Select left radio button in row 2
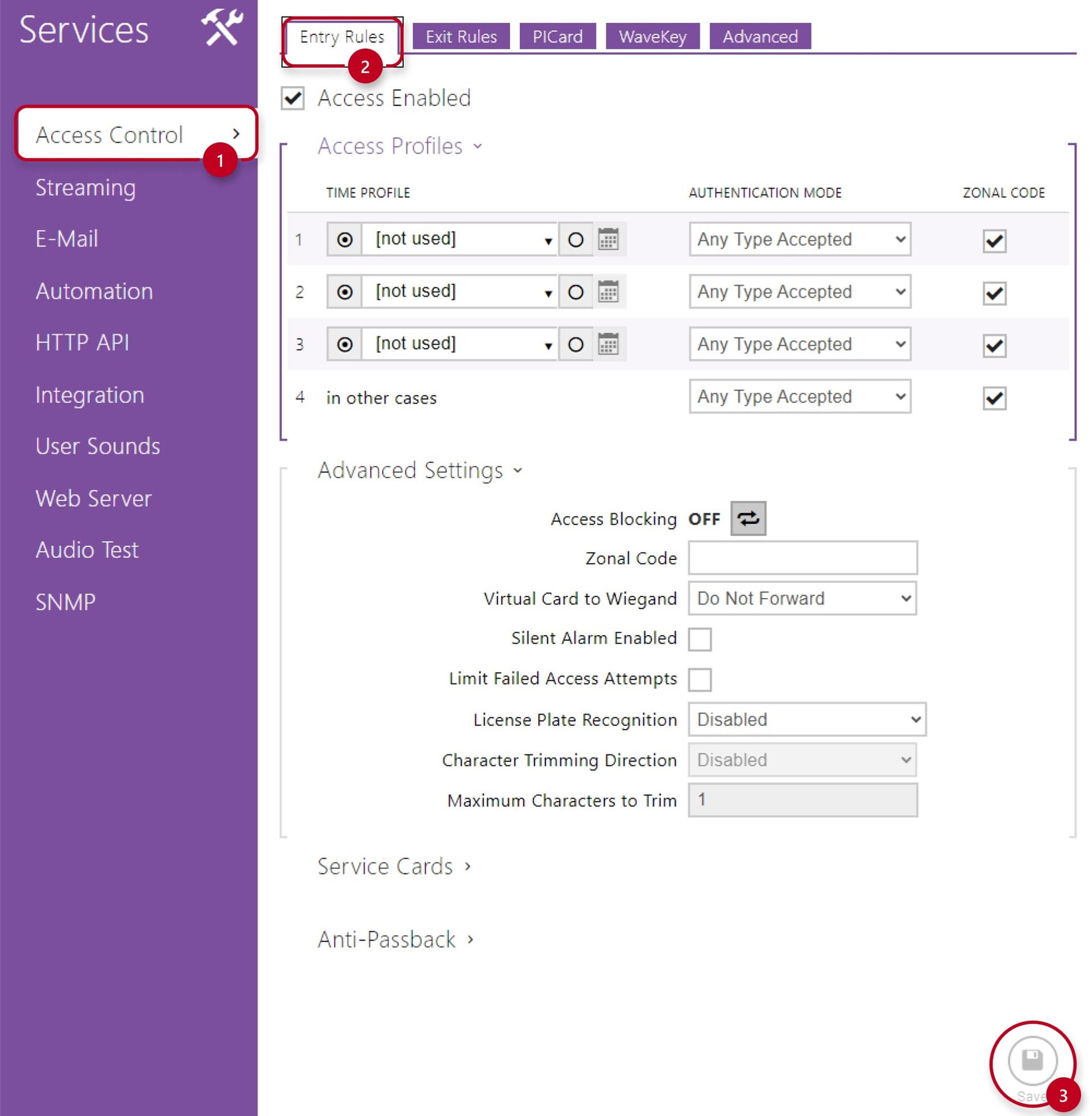The image size is (1092, 1116). [x=344, y=292]
